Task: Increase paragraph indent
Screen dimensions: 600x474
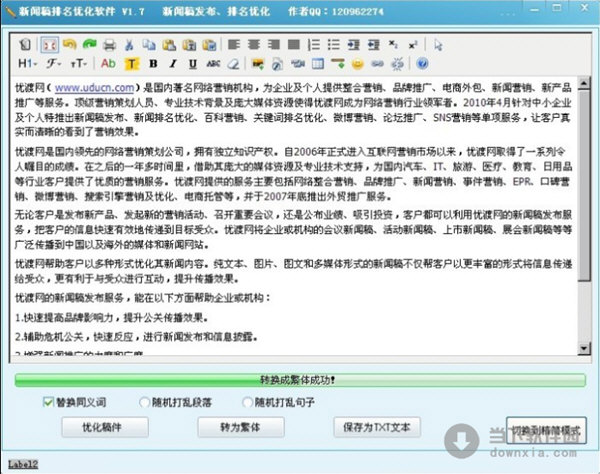Action: [354, 45]
